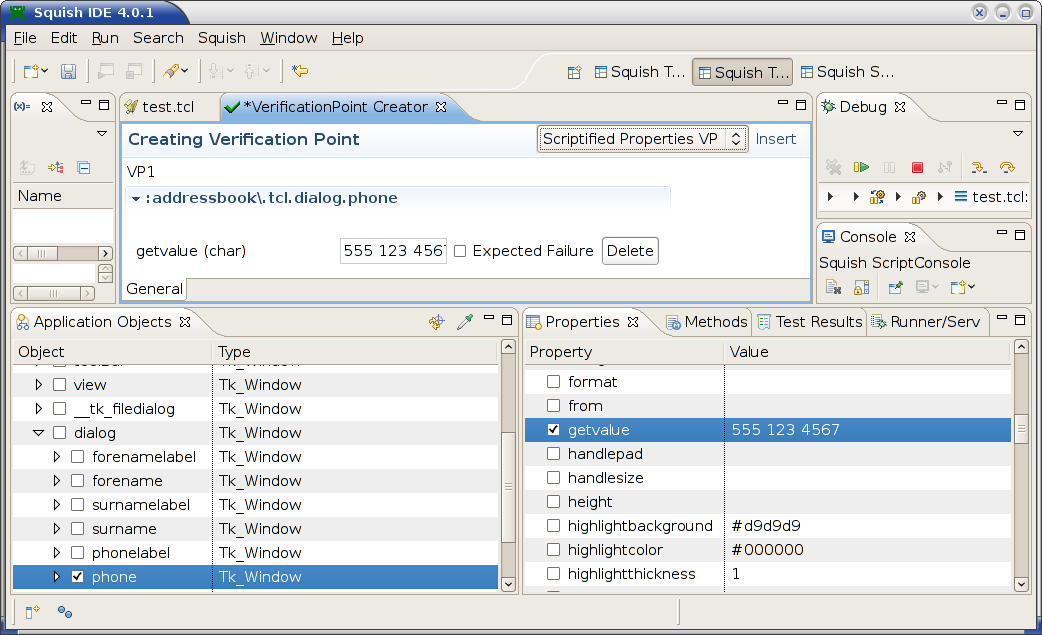The height and width of the screenshot is (635, 1042).
Task: Click the Step Over icon in Debug panel
Action: pos(1007,168)
